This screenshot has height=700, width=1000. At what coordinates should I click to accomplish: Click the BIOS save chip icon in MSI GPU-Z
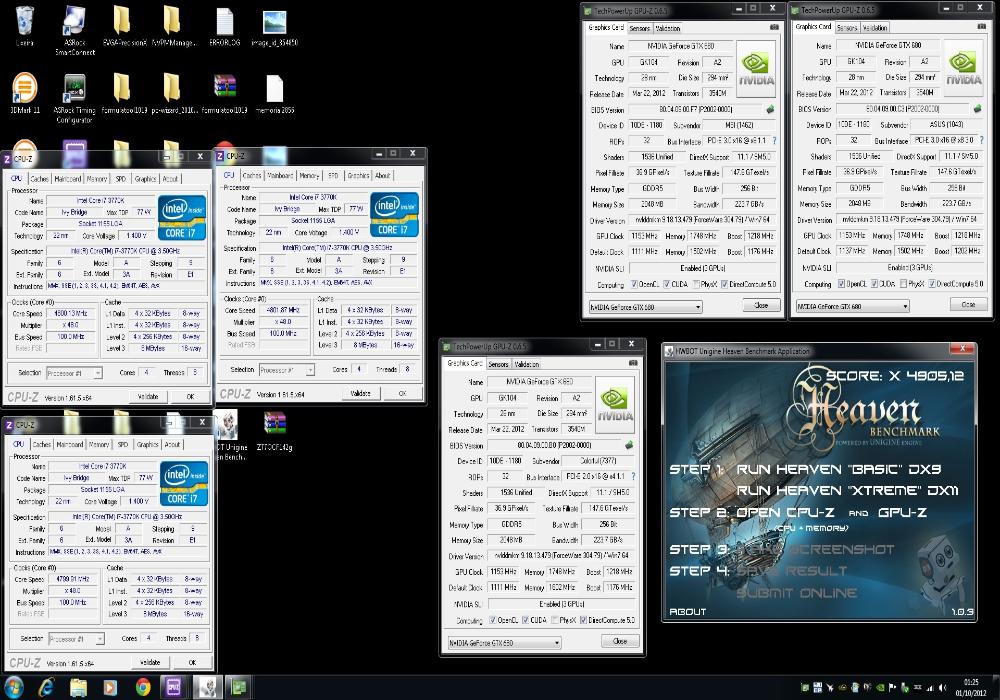coord(770,109)
